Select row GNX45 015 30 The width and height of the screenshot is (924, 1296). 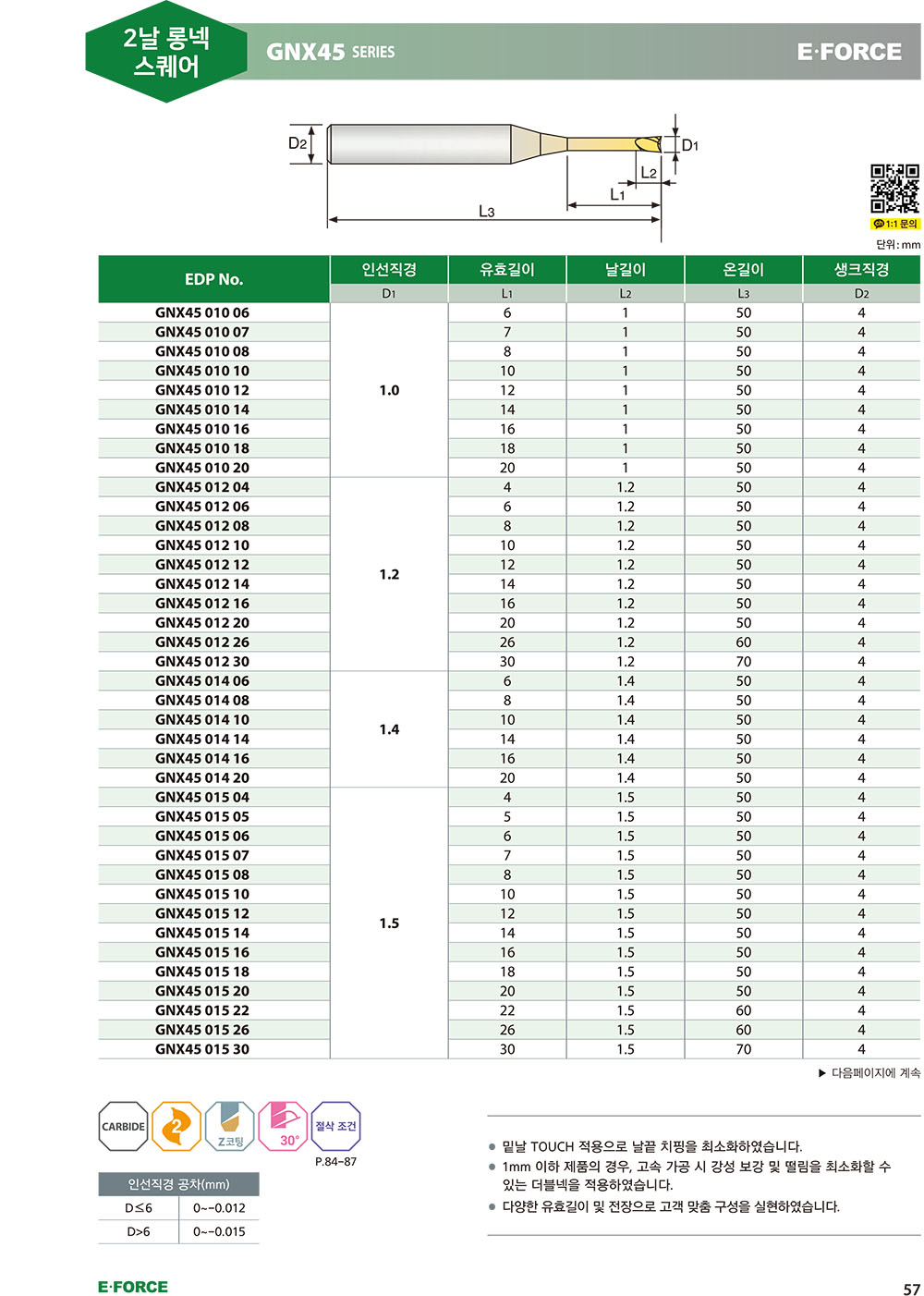pyautogui.click(x=509, y=1049)
